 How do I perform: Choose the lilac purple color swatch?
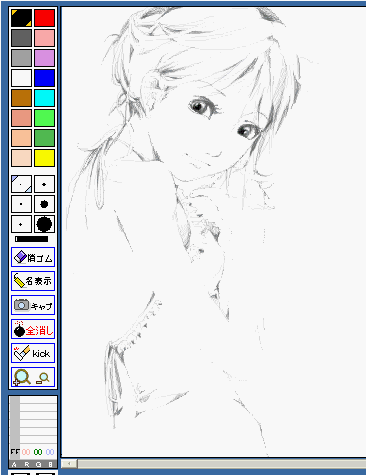44,58
